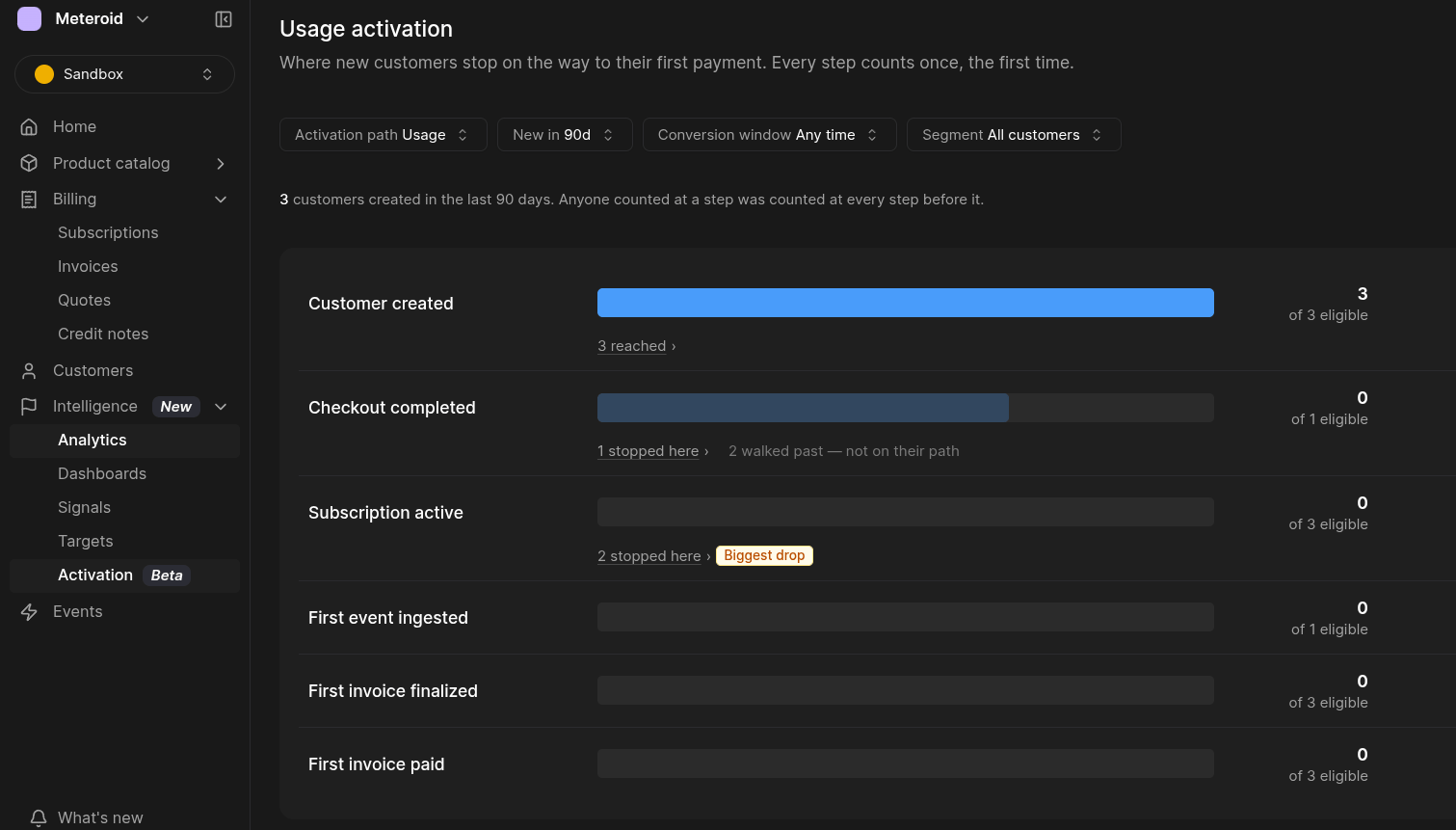Screen dimensions: 1456x830
Task: Open the Segment All customers dropdown
Action: pyautogui.click(x=1014, y=135)
